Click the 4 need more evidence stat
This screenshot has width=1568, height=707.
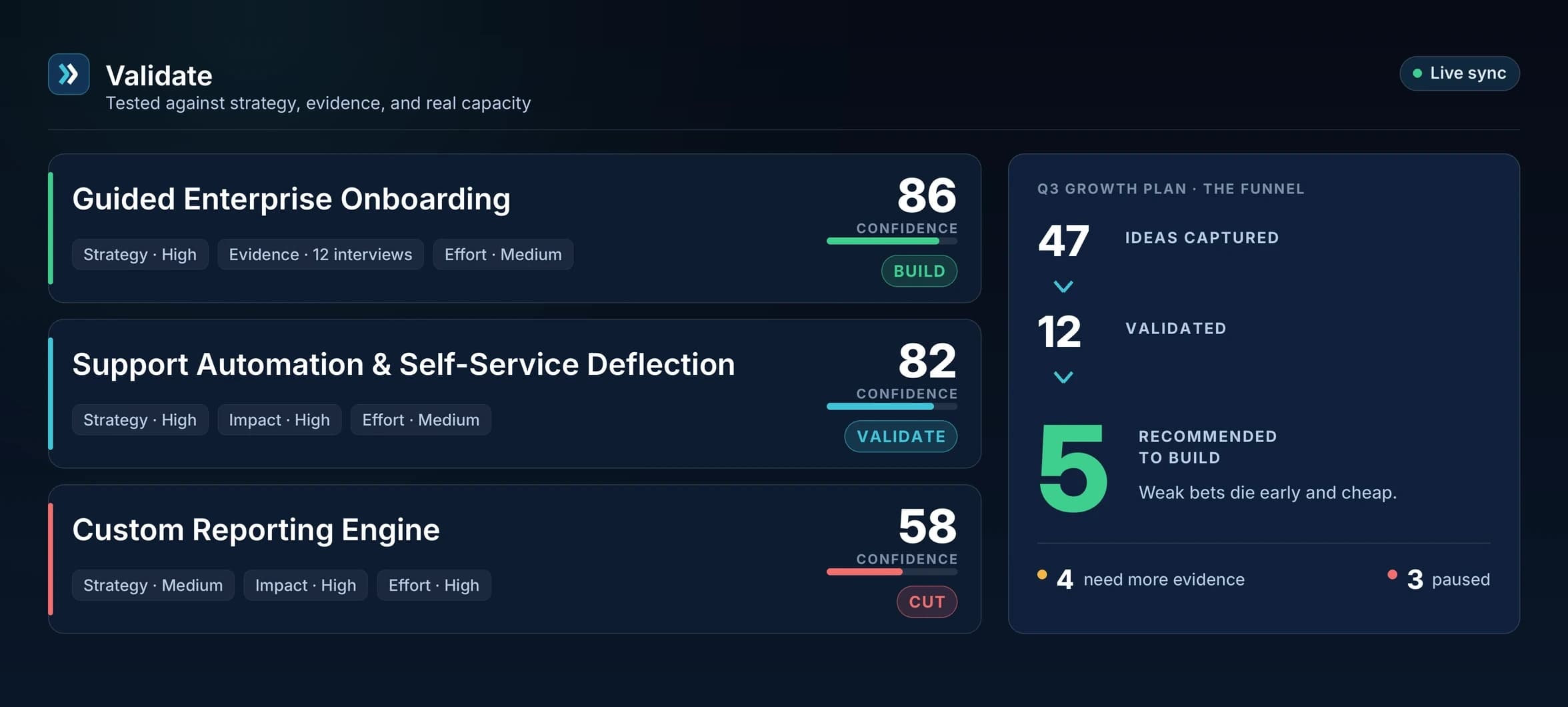click(x=1141, y=579)
